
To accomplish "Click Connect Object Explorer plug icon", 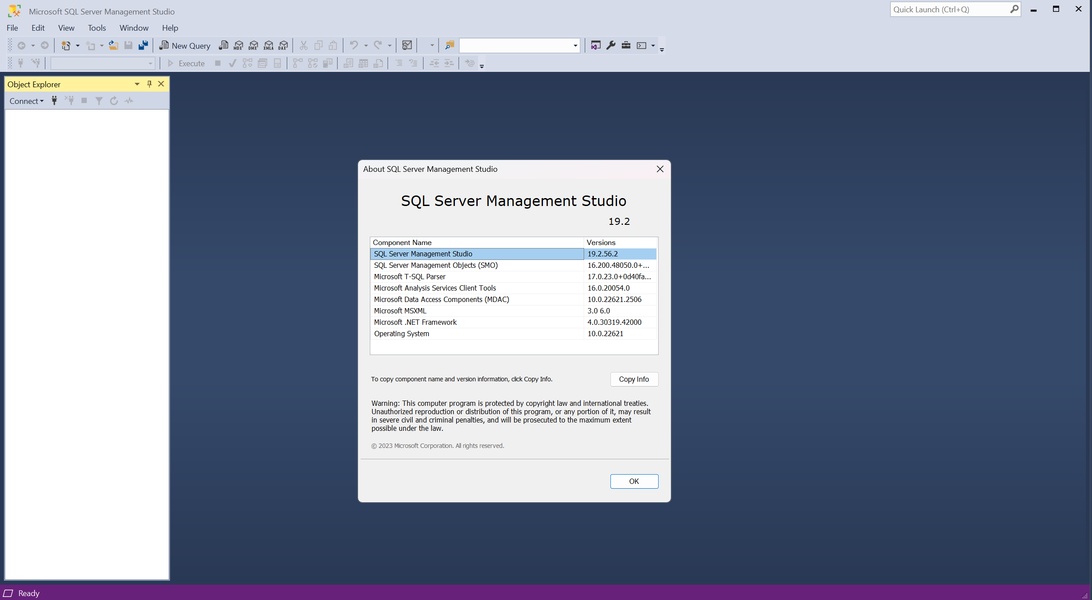I will [54, 101].
